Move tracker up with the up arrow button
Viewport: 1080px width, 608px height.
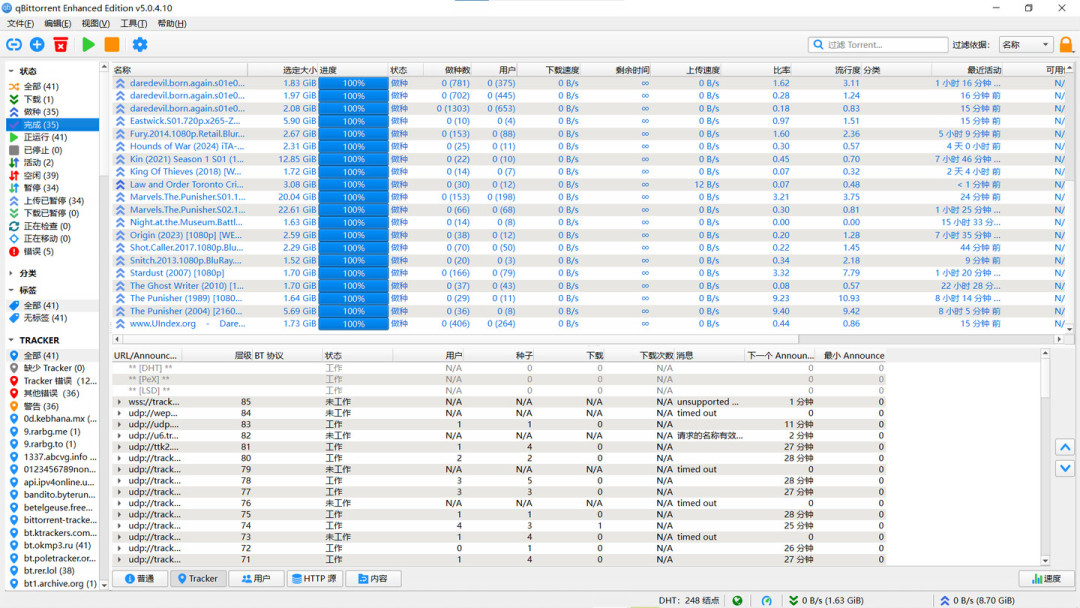pyautogui.click(x=1065, y=448)
